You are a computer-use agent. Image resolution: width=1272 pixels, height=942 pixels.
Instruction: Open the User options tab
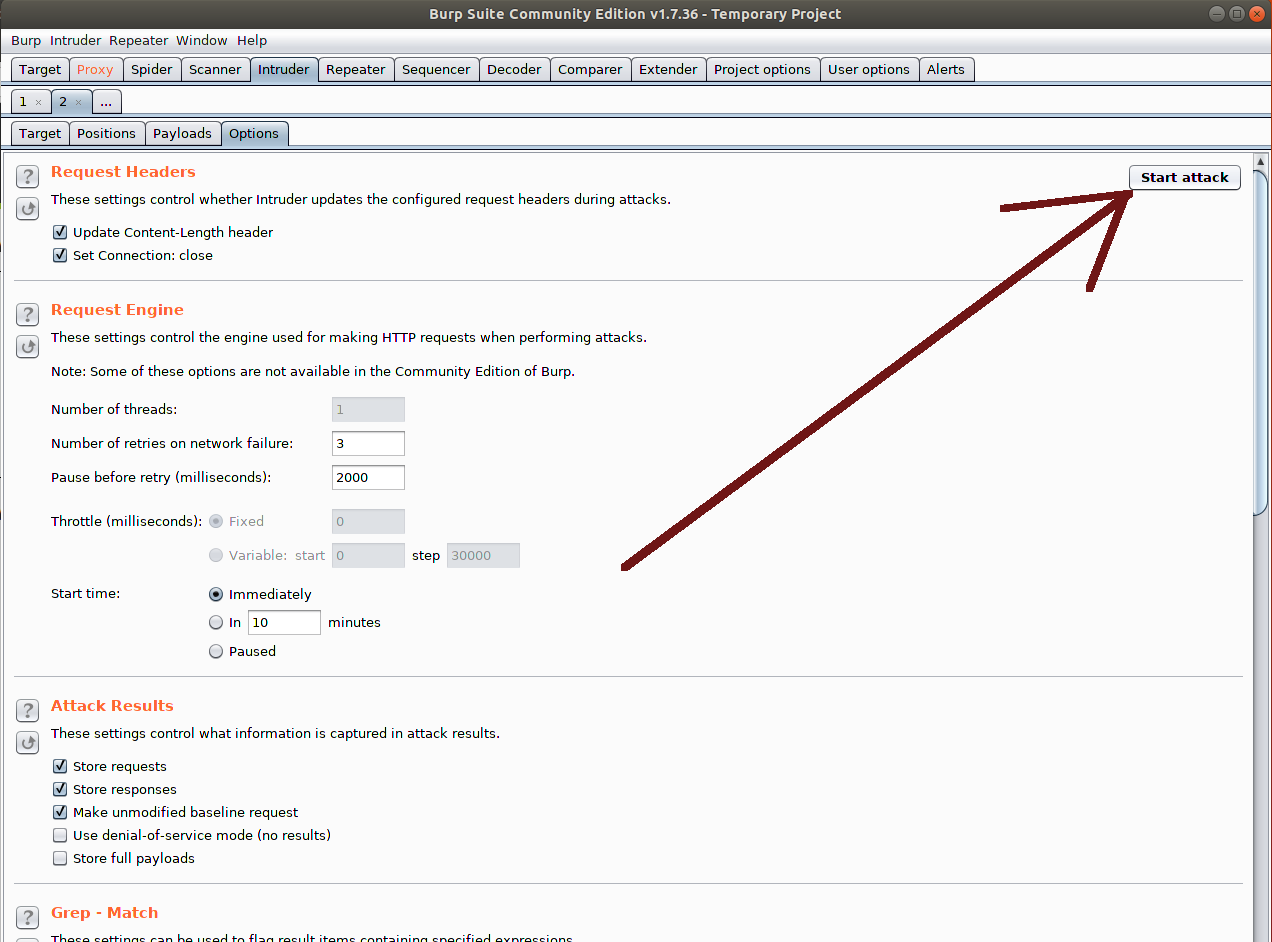(x=869, y=69)
